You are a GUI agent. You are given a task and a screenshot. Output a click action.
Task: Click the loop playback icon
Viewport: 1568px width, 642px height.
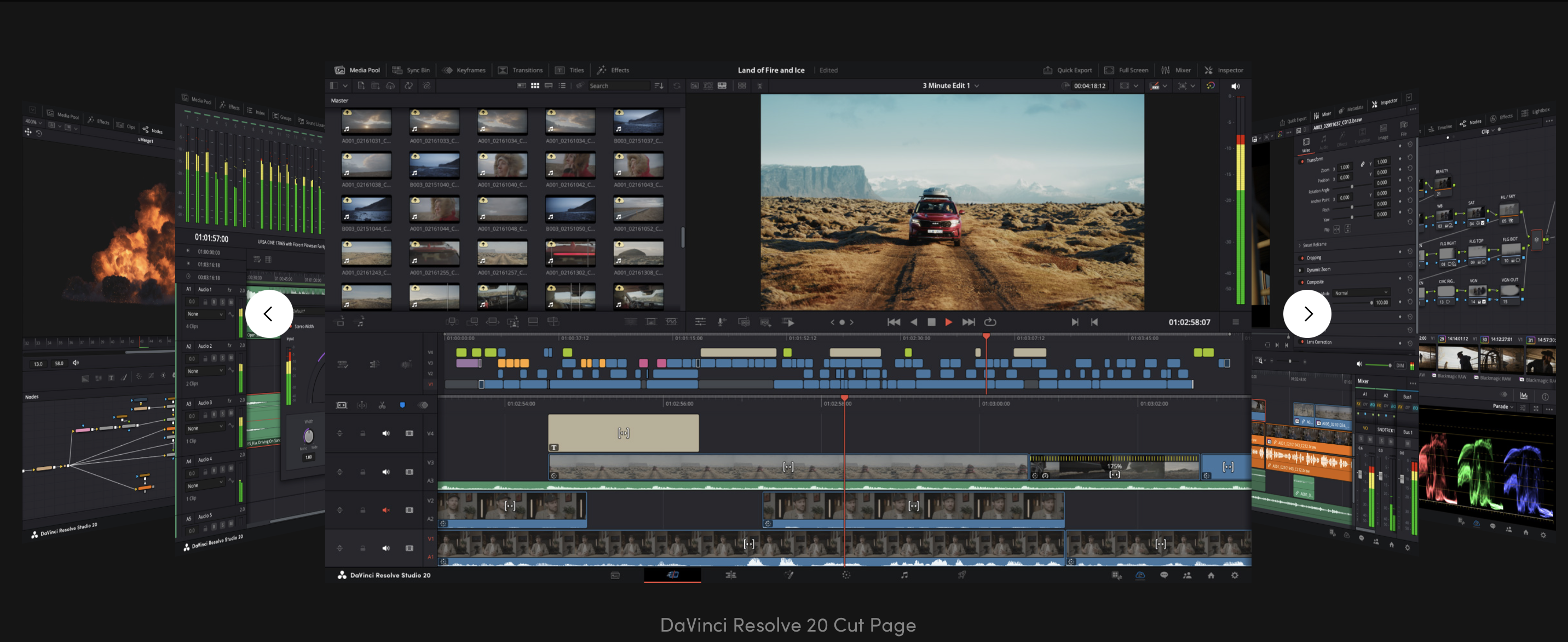(990, 322)
